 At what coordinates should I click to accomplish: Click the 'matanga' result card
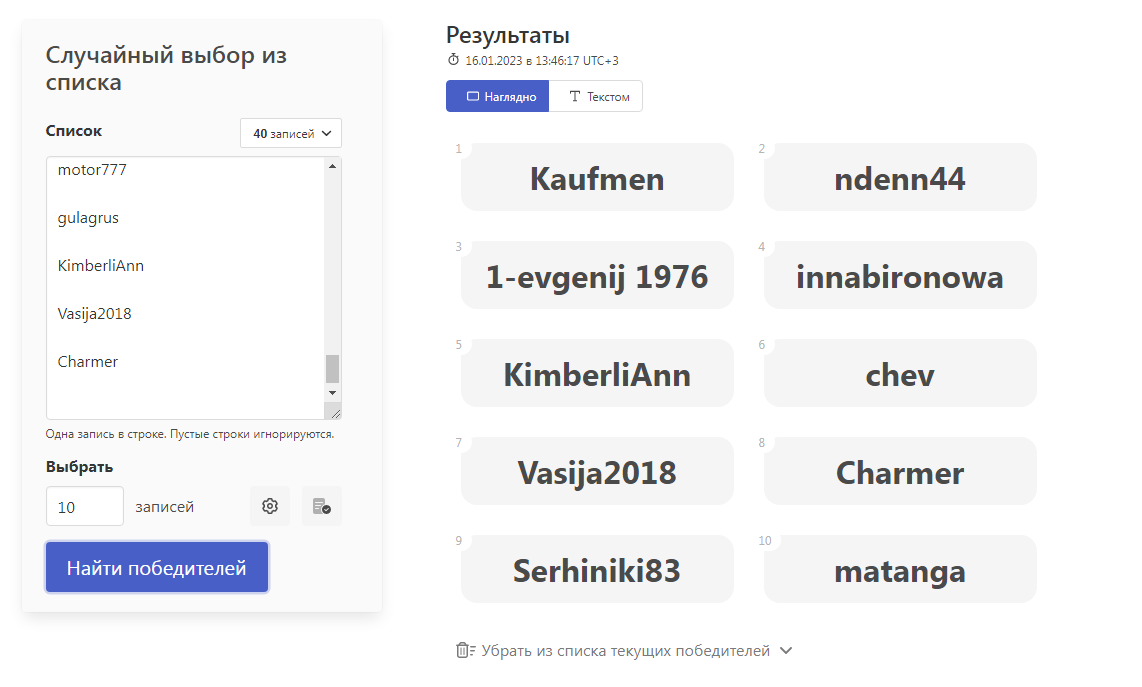coord(900,571)
